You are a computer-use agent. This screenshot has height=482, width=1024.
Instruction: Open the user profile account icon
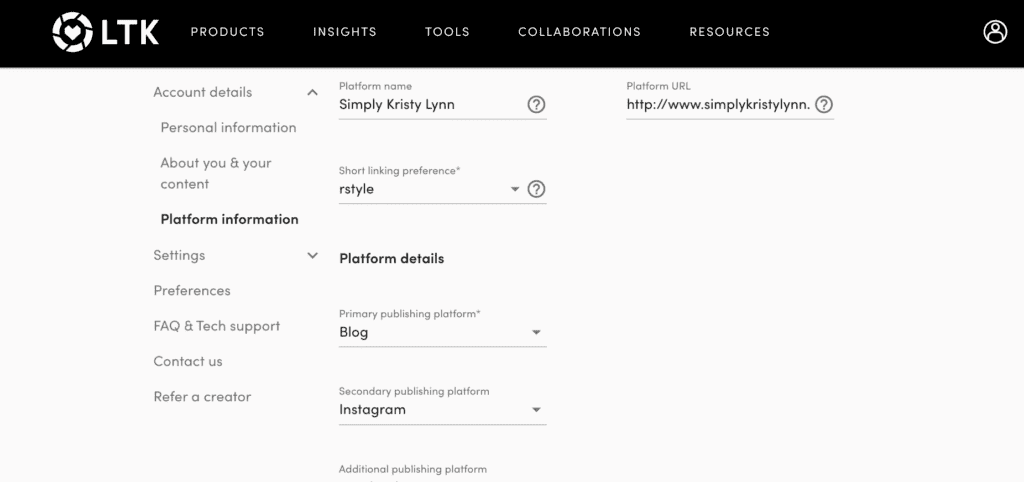pos(995,32)
